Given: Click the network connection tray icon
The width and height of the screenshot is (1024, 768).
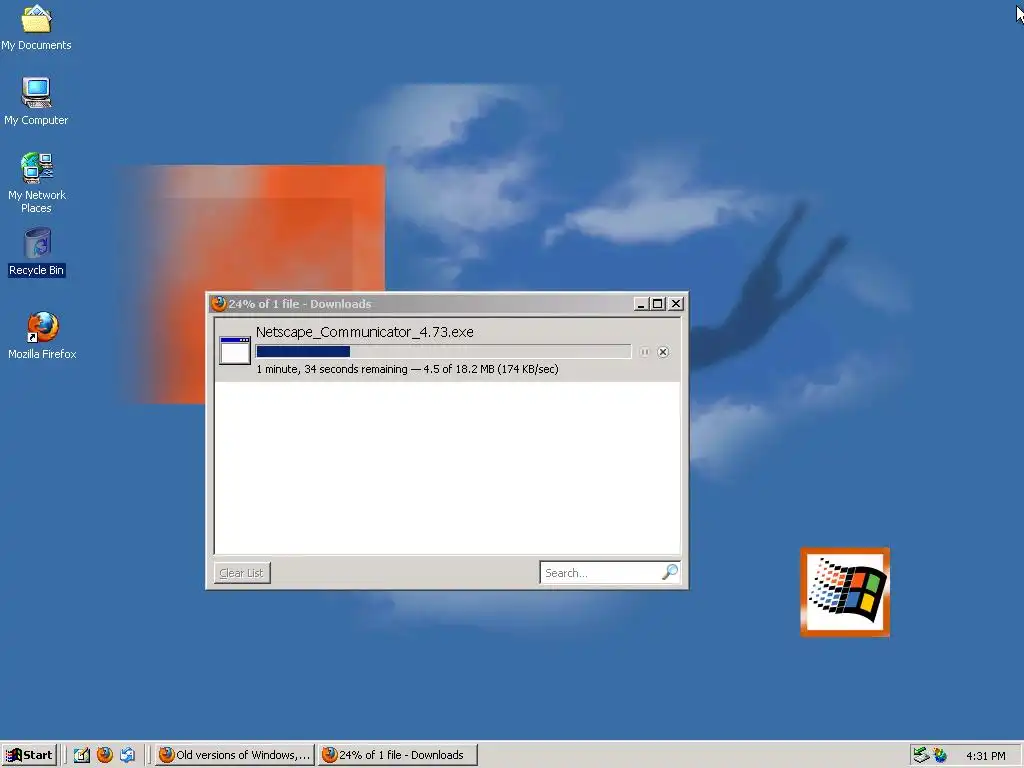Looking at the screenshot, I should click(x=921, y=755).
